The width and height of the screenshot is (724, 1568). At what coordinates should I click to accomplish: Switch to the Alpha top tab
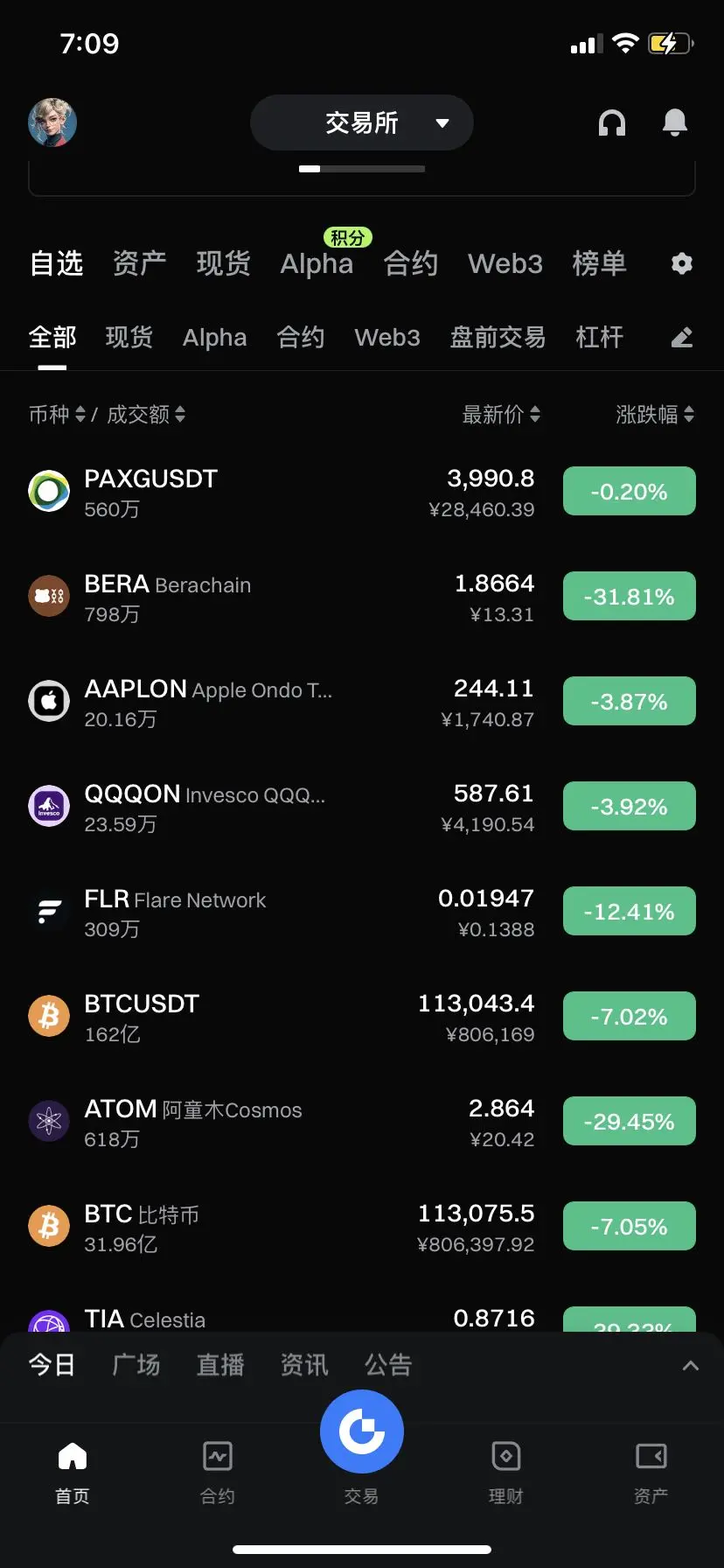(x=317, y=263)
